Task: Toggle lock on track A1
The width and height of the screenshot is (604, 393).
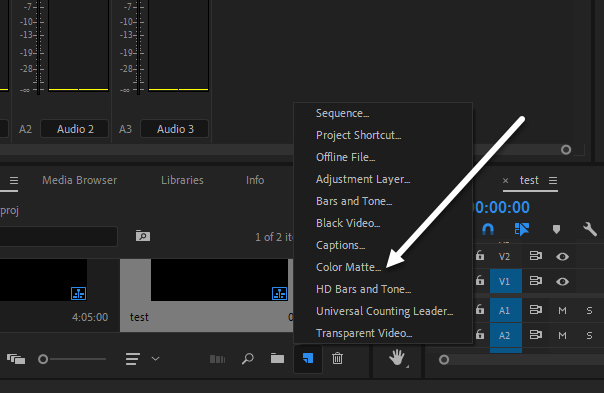Action: 480,309
